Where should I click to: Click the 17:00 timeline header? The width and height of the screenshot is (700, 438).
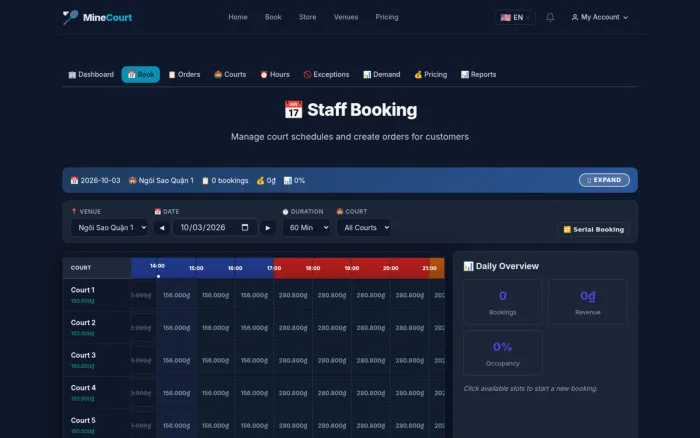click(x=274, y=268)
